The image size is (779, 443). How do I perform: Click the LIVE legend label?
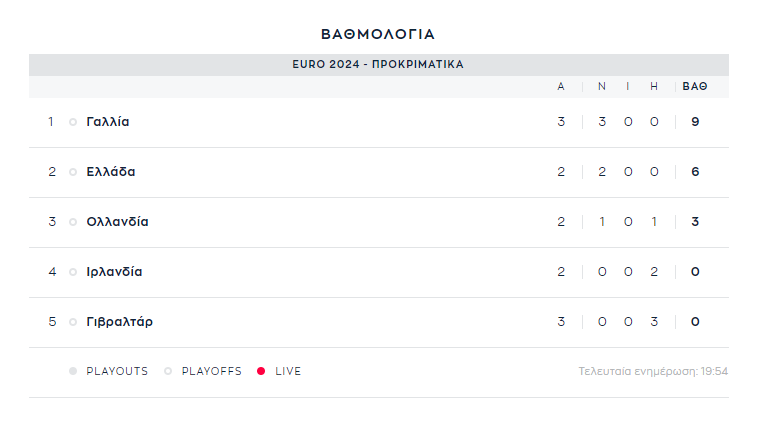(x=288, y=371)
